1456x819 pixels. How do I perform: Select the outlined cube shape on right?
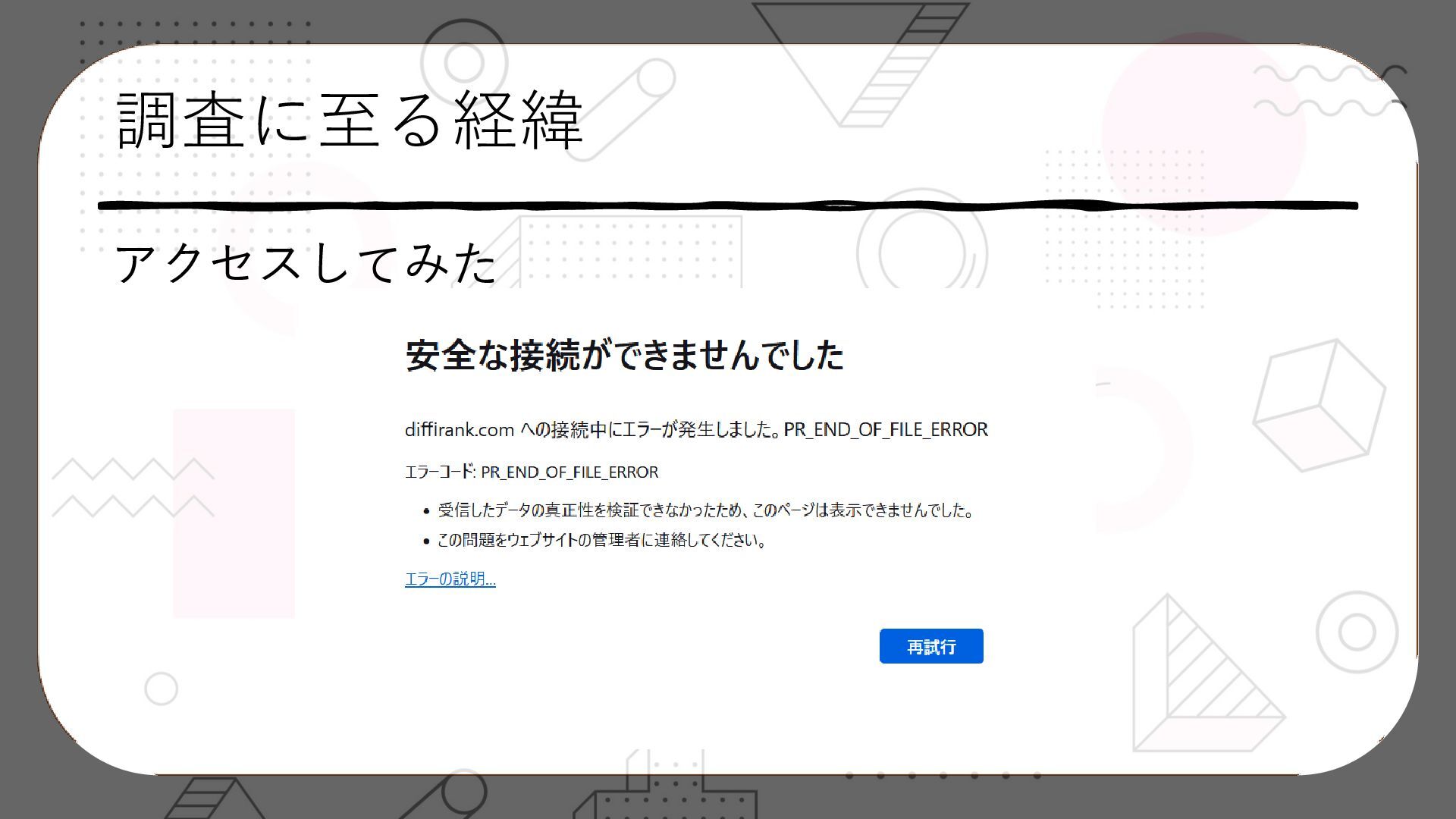pyautogui.click(x=1318, y=405)
